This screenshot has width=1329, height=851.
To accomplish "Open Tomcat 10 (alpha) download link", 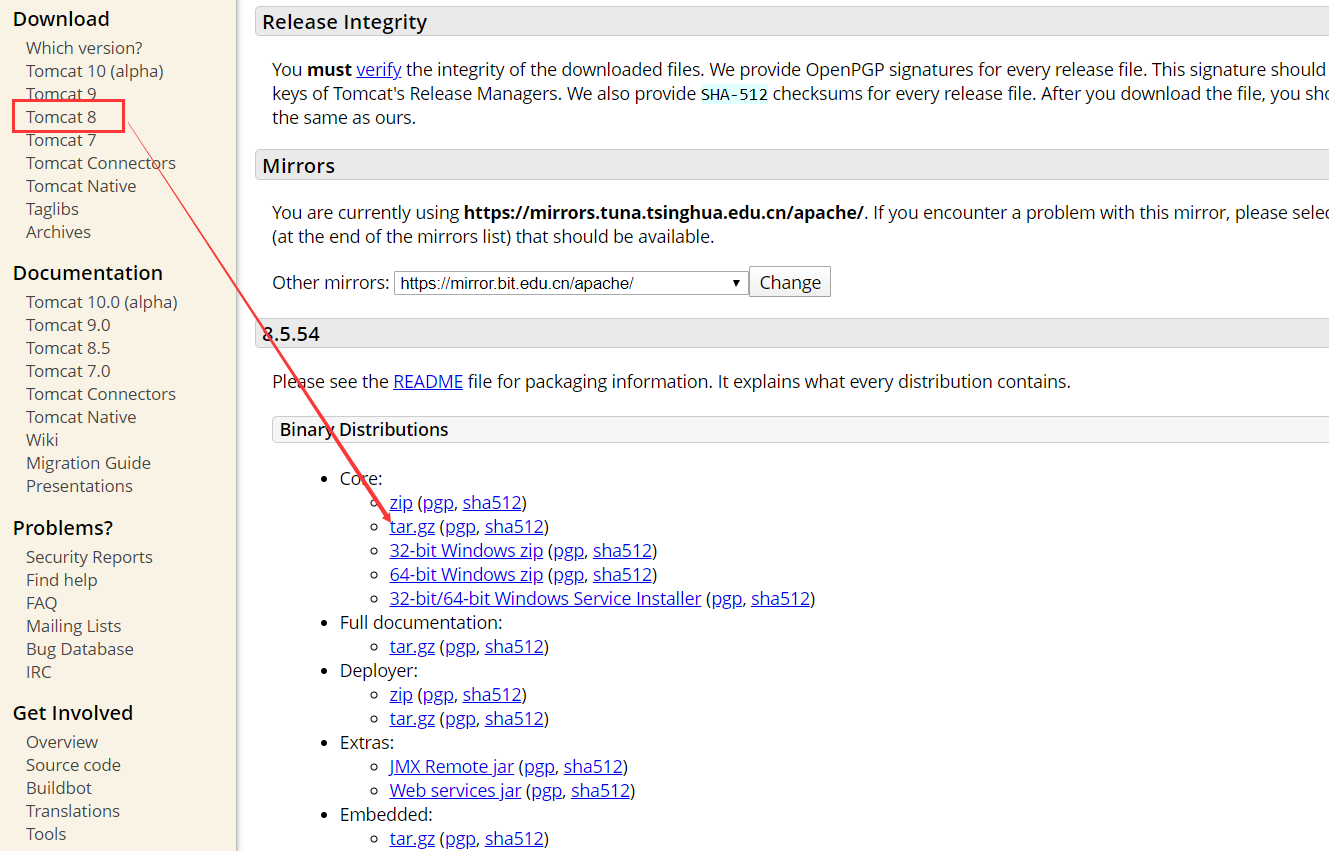I will coord(95,71).
